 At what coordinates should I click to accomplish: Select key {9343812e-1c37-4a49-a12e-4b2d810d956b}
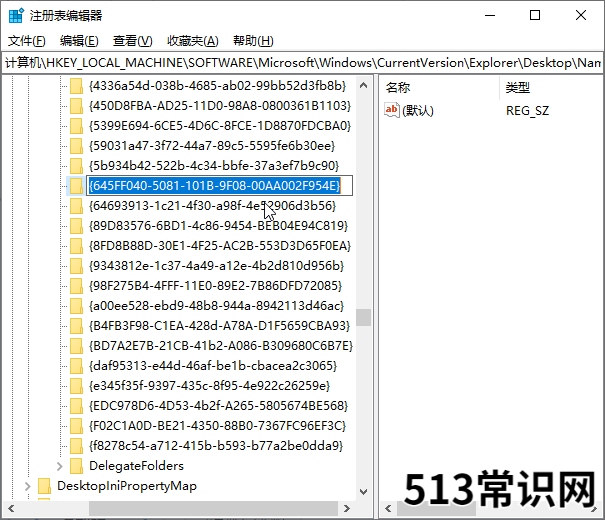click(x=216, y=266)
